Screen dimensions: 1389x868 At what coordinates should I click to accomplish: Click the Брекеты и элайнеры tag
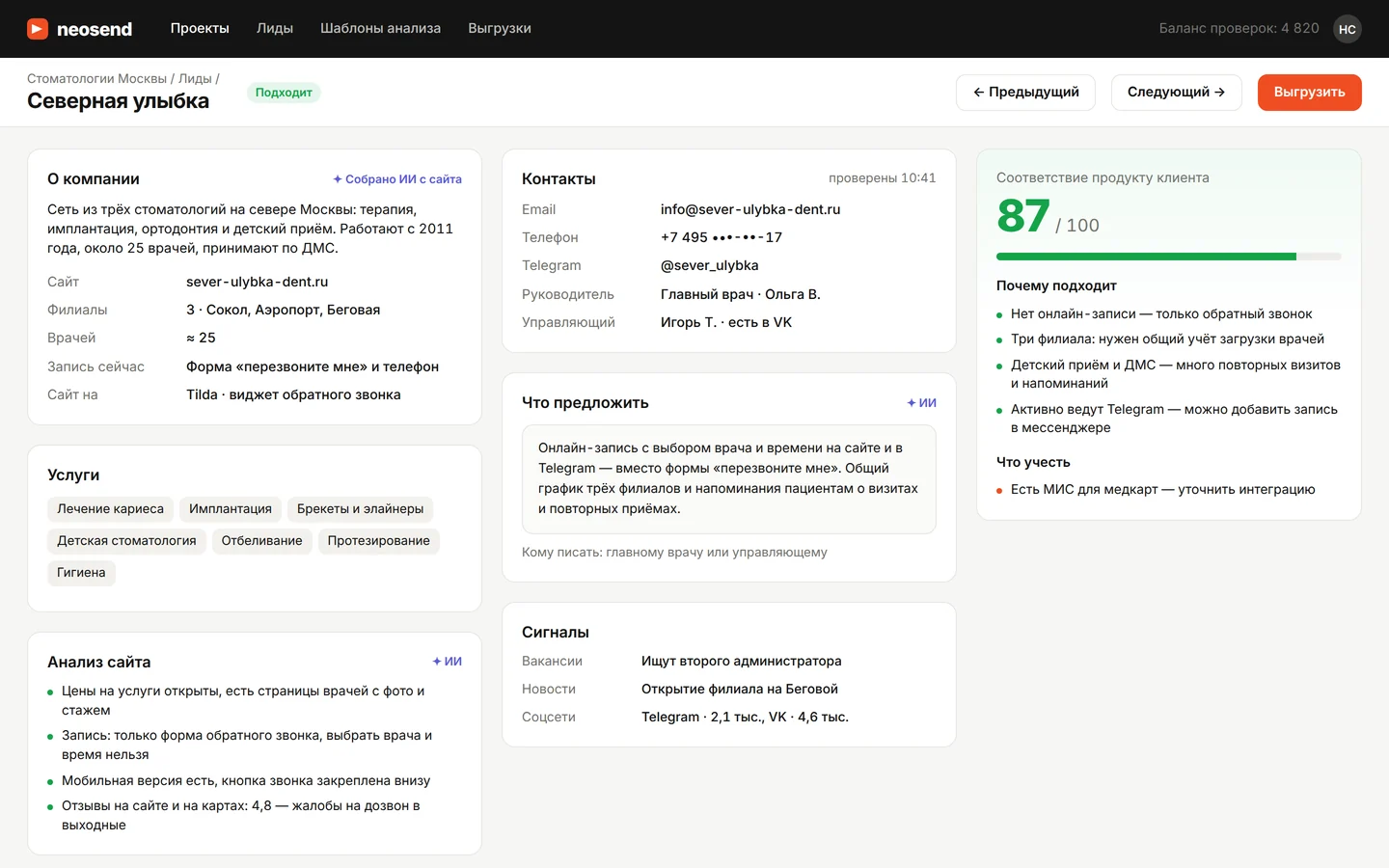pos(361,509)
